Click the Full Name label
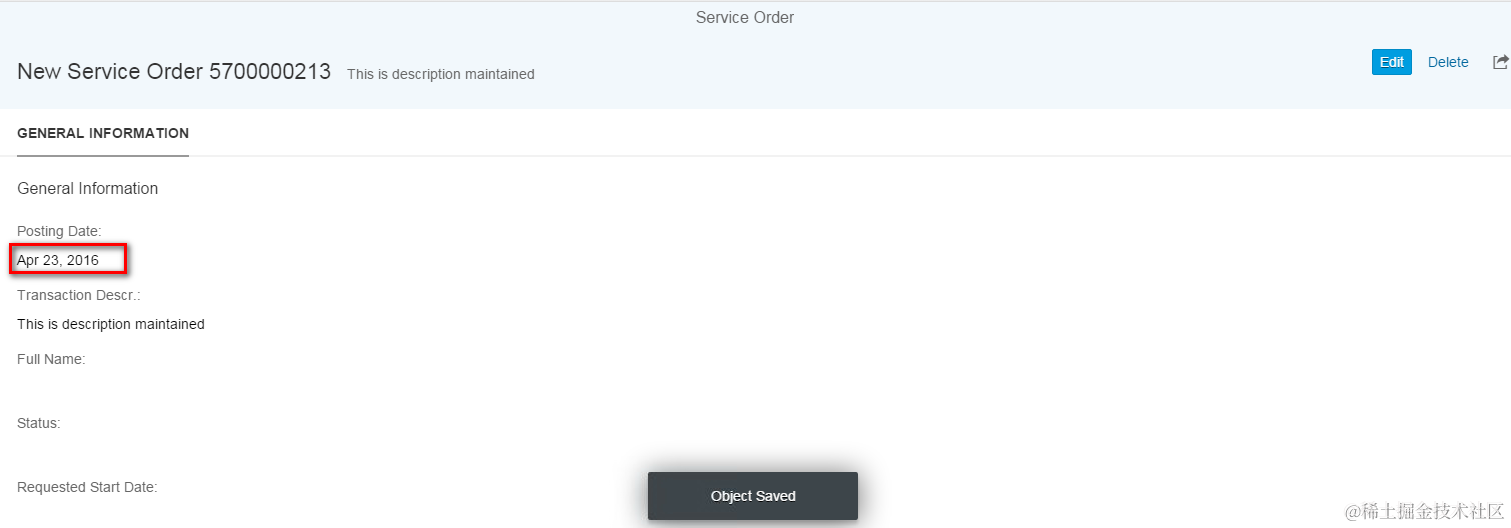The height and width of the screenshot is (528, 1511). click(51, 359)
